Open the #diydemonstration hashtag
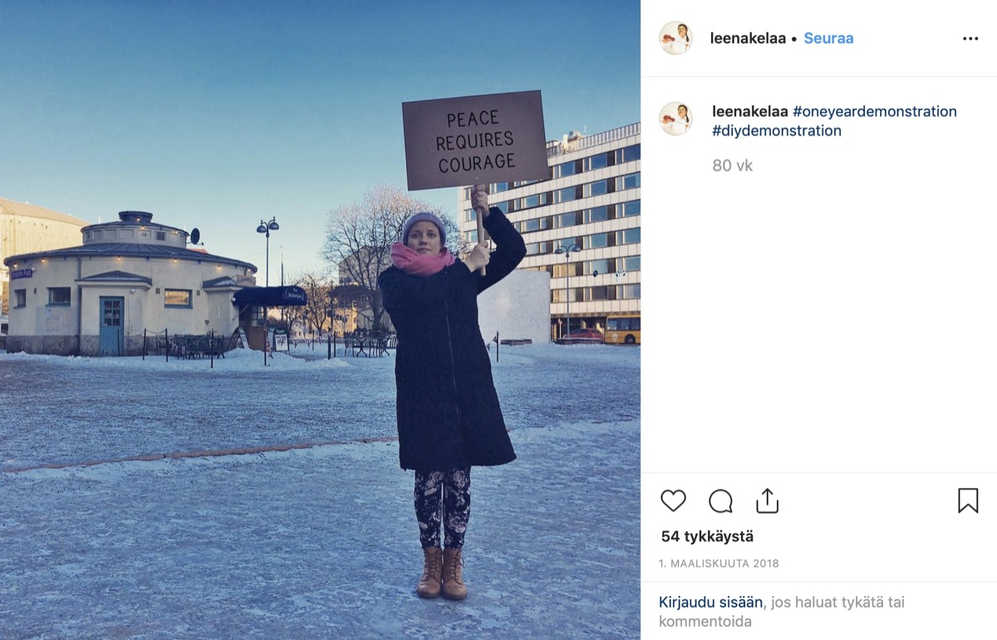997x640 pixels. point(776,130)
